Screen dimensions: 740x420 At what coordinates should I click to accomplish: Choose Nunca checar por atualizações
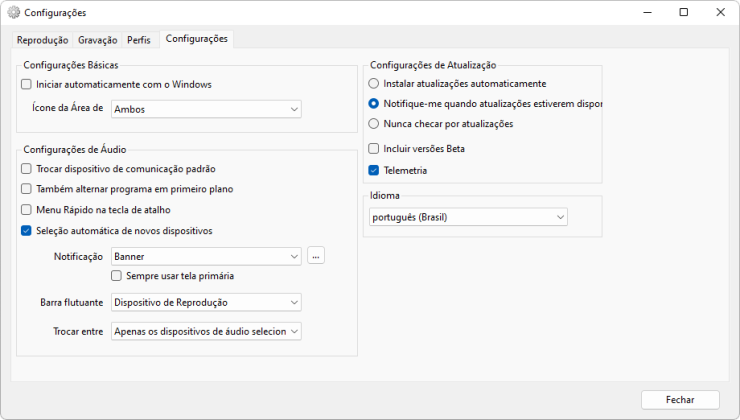click(373, 124)
